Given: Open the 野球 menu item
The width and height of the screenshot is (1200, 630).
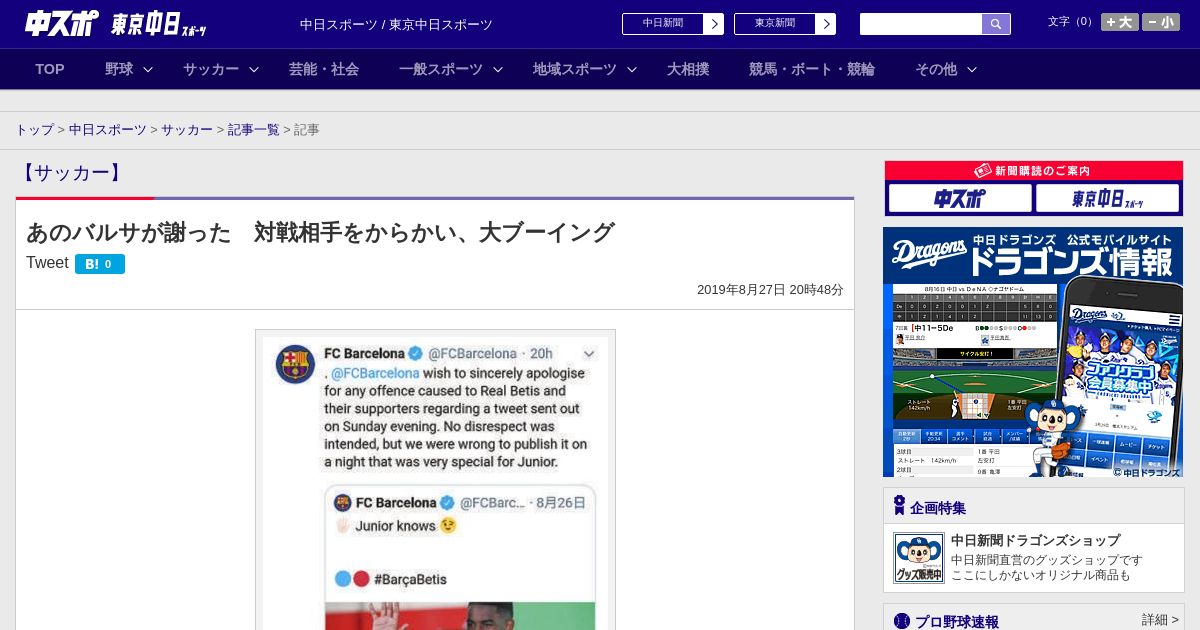Looking at the screenshot, I should (x=119, y=69).
